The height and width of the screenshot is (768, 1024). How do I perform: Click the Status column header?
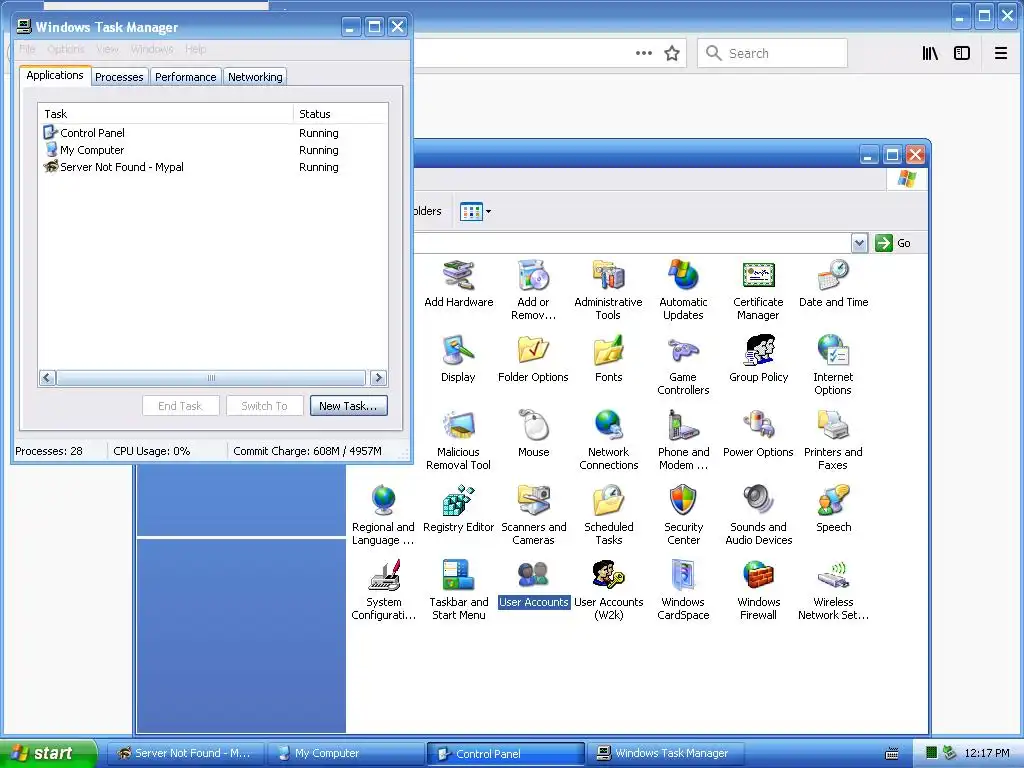(340, 114)
